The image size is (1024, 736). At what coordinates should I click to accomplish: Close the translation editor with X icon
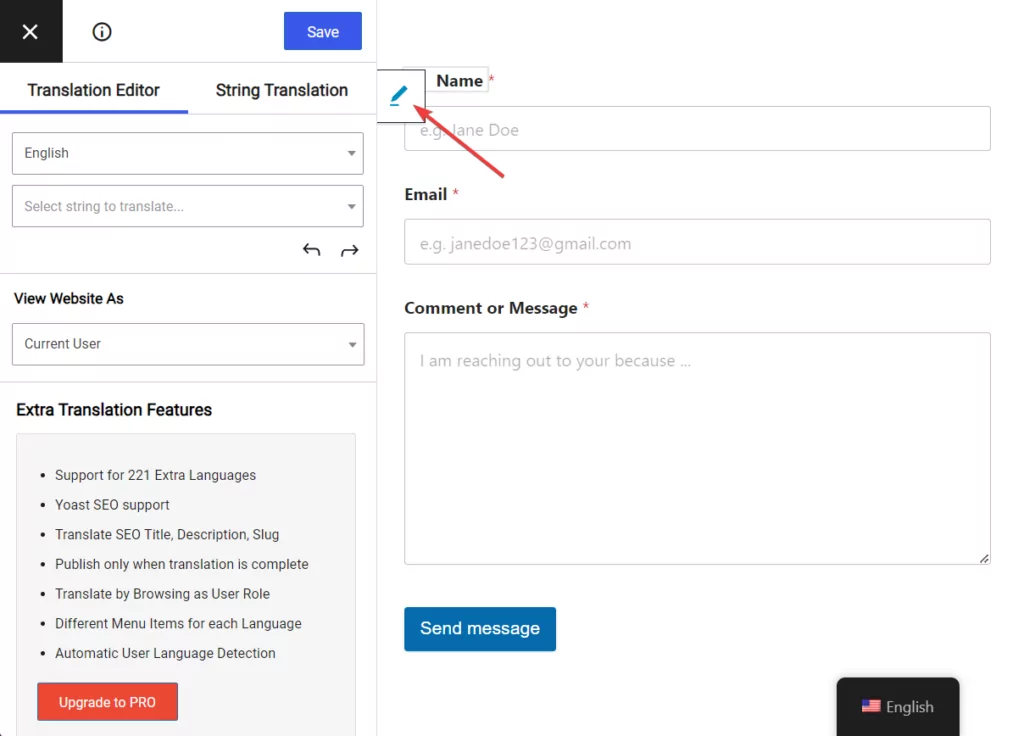(30, 31)
